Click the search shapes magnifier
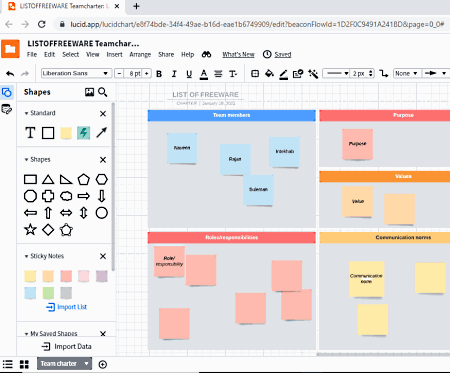 pyautogui.click(x=103, y=92)
